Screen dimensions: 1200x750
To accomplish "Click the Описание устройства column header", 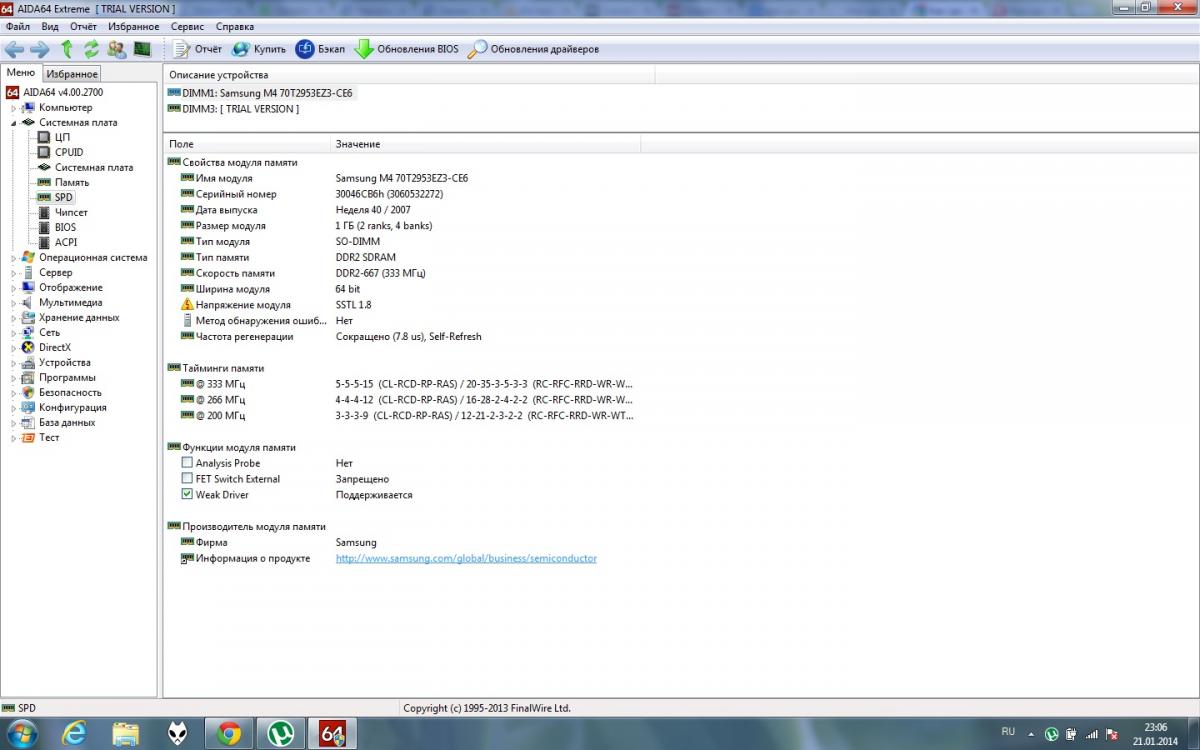I will 409,75.
